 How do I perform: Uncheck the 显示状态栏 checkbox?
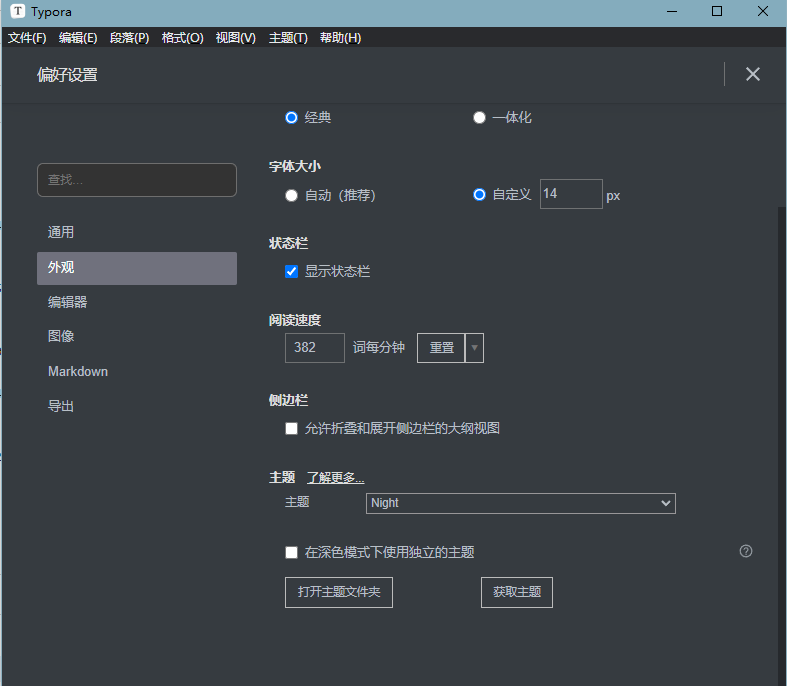click(x=291, y=271)
